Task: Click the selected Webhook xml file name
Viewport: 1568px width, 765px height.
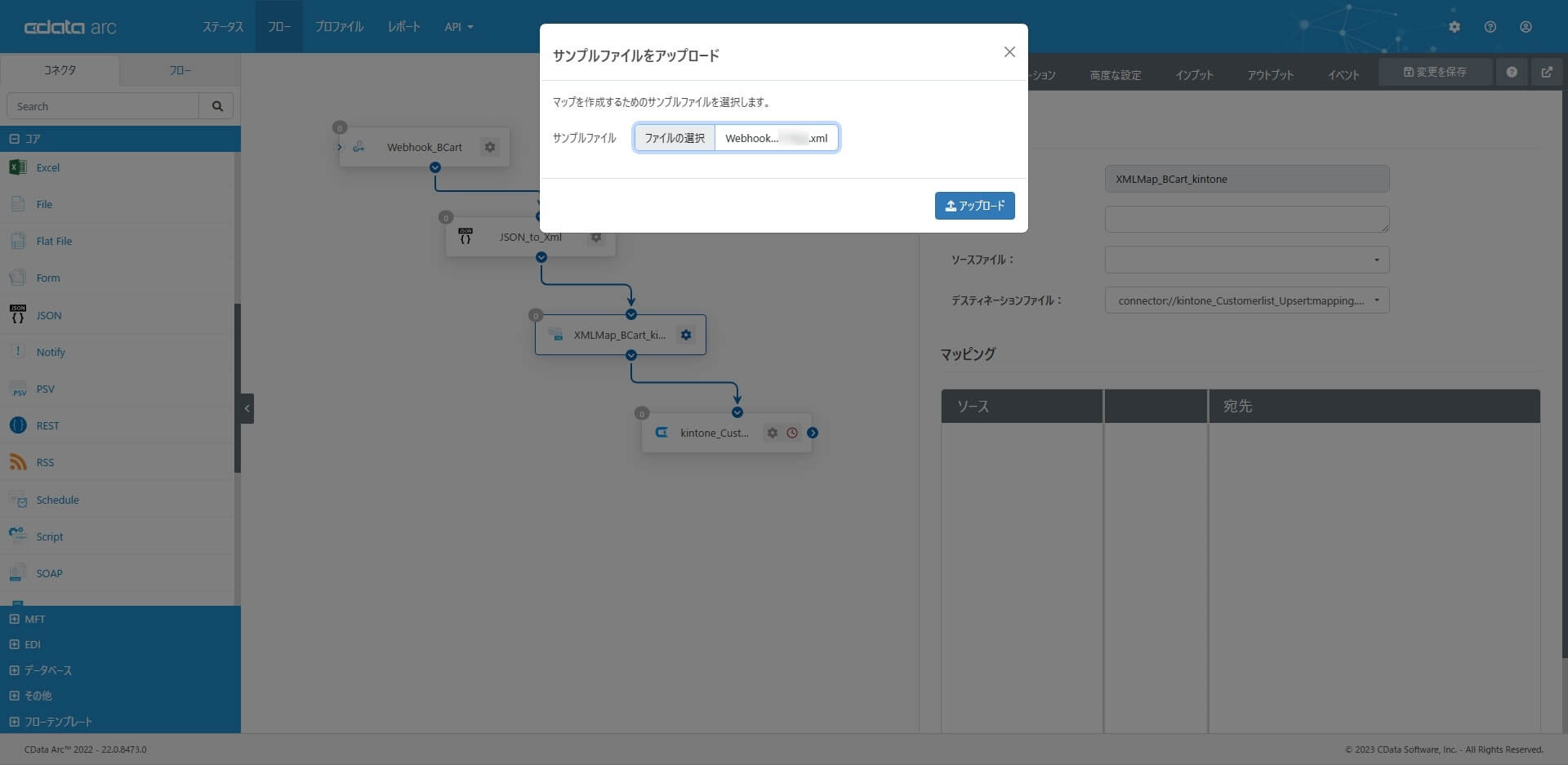Action: coord(776,138)
